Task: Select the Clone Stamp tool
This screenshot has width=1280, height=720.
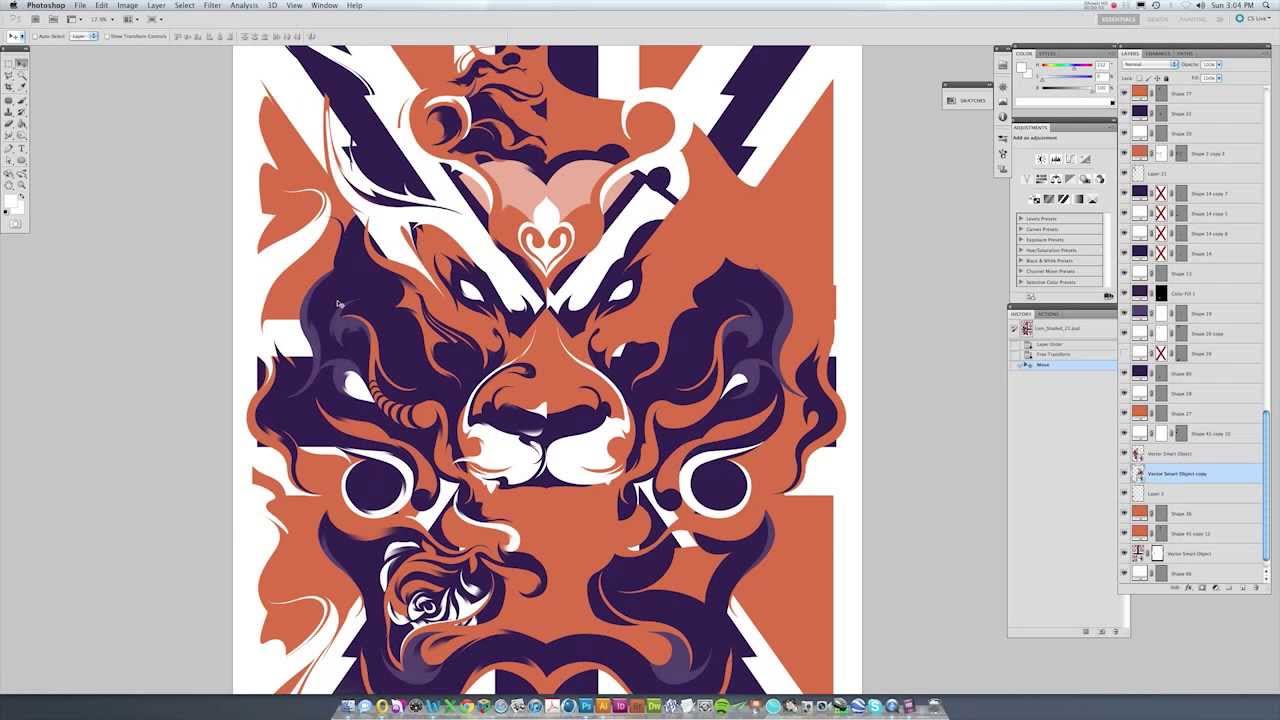Action: pos(8,111)
